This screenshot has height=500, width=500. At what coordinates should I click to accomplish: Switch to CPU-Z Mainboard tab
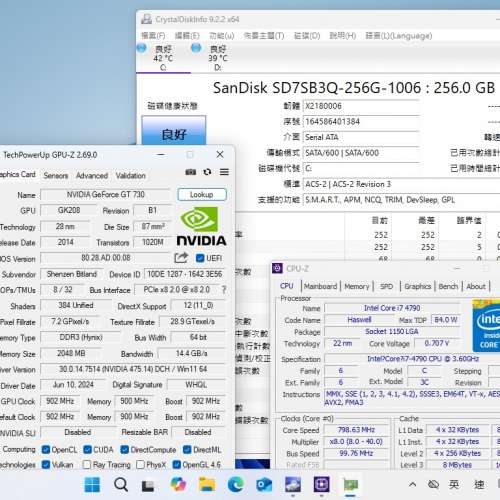(x=320, y=286)
